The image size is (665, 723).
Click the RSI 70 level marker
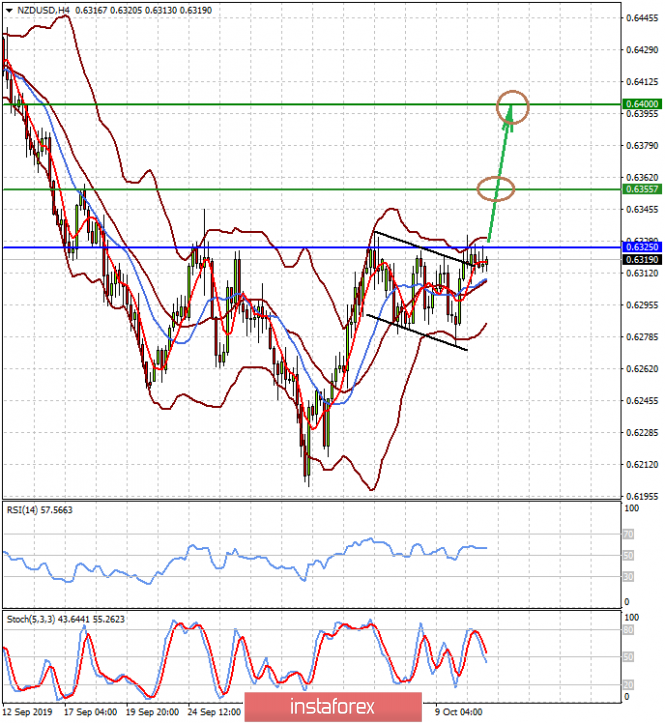click(628, 534)
